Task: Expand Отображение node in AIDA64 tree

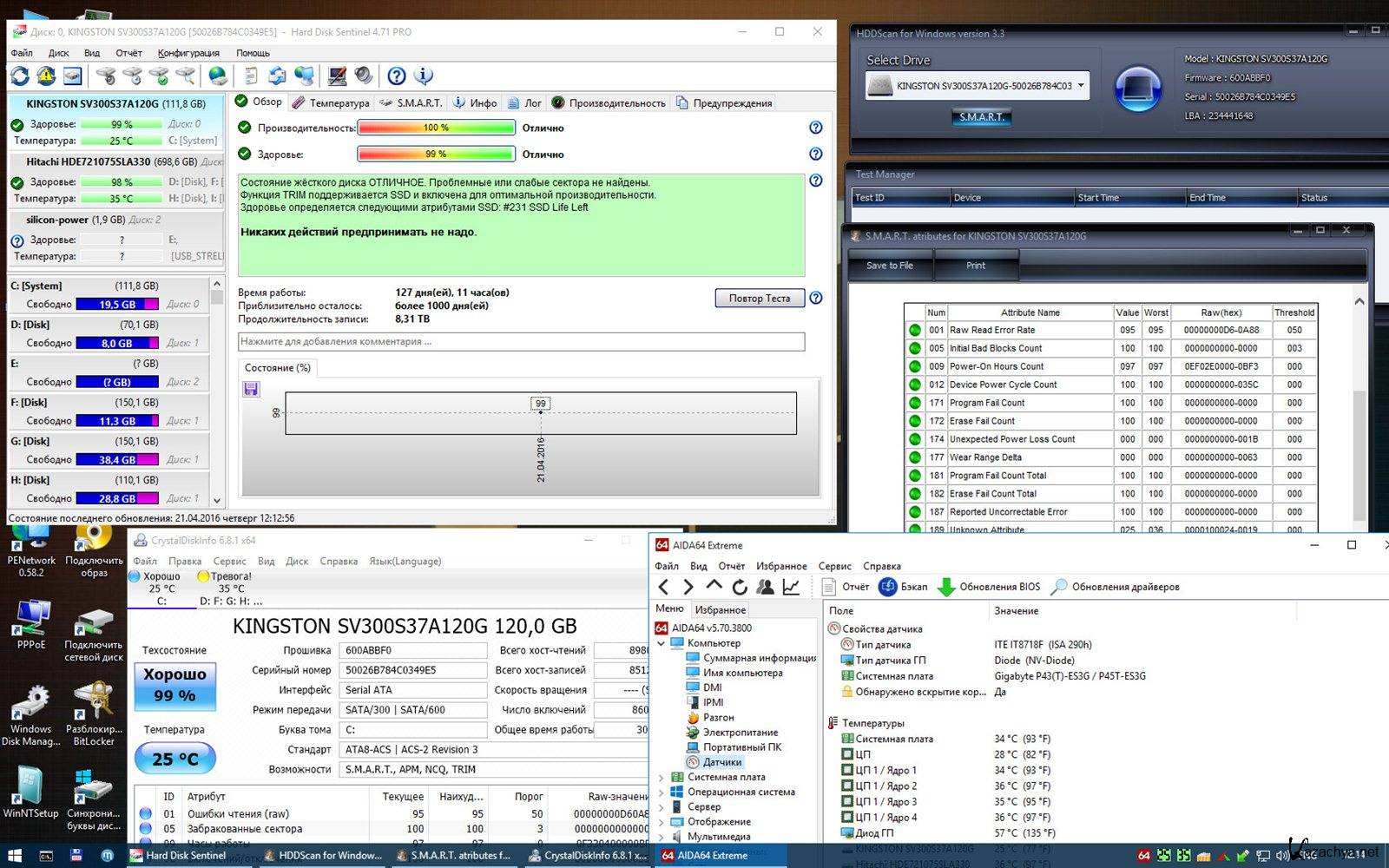Action: pos(662,821)
